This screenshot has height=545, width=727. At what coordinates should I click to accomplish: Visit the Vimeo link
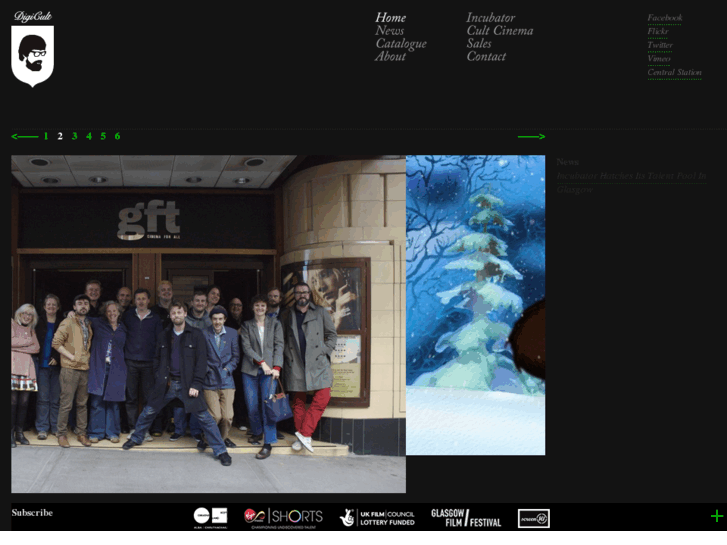click(659, 59)
